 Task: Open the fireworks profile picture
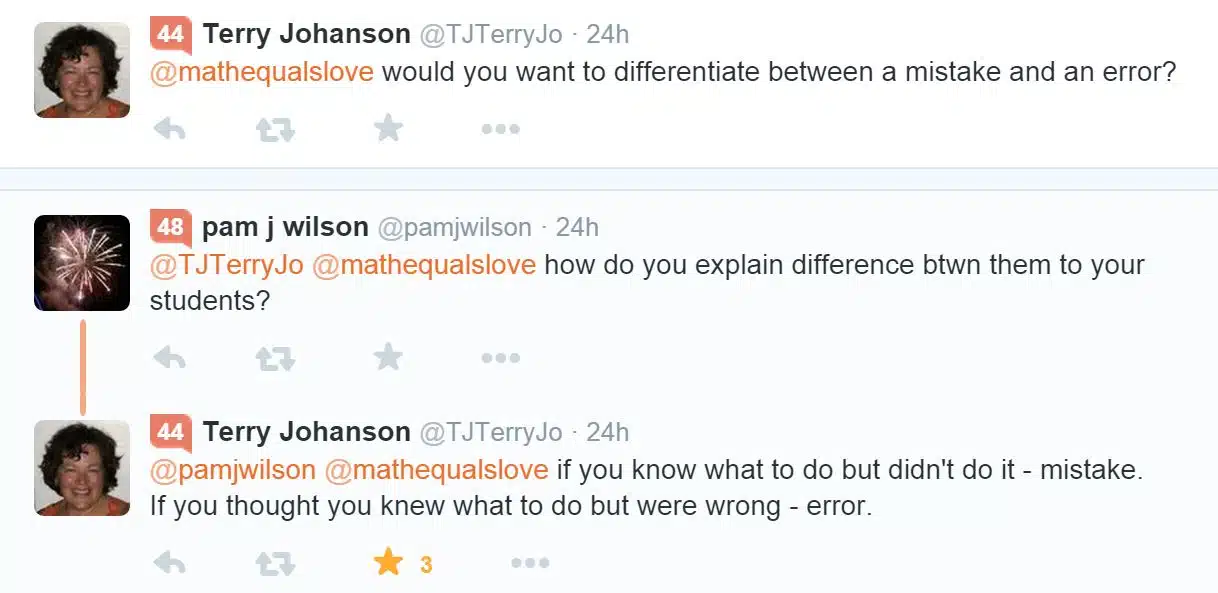pyautogui.click(x=82, y=262)
